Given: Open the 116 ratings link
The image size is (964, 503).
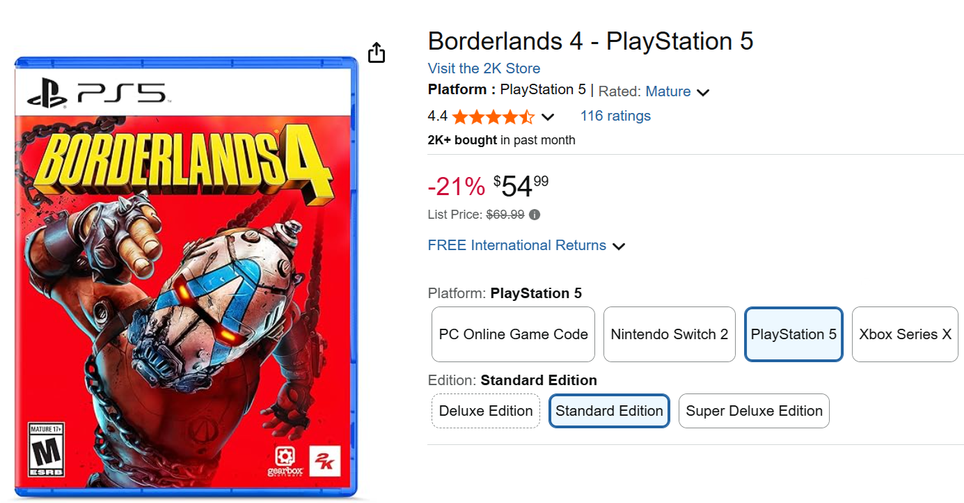Looking at the screenshot, I should pyautogui.click(x=615, y=116).
